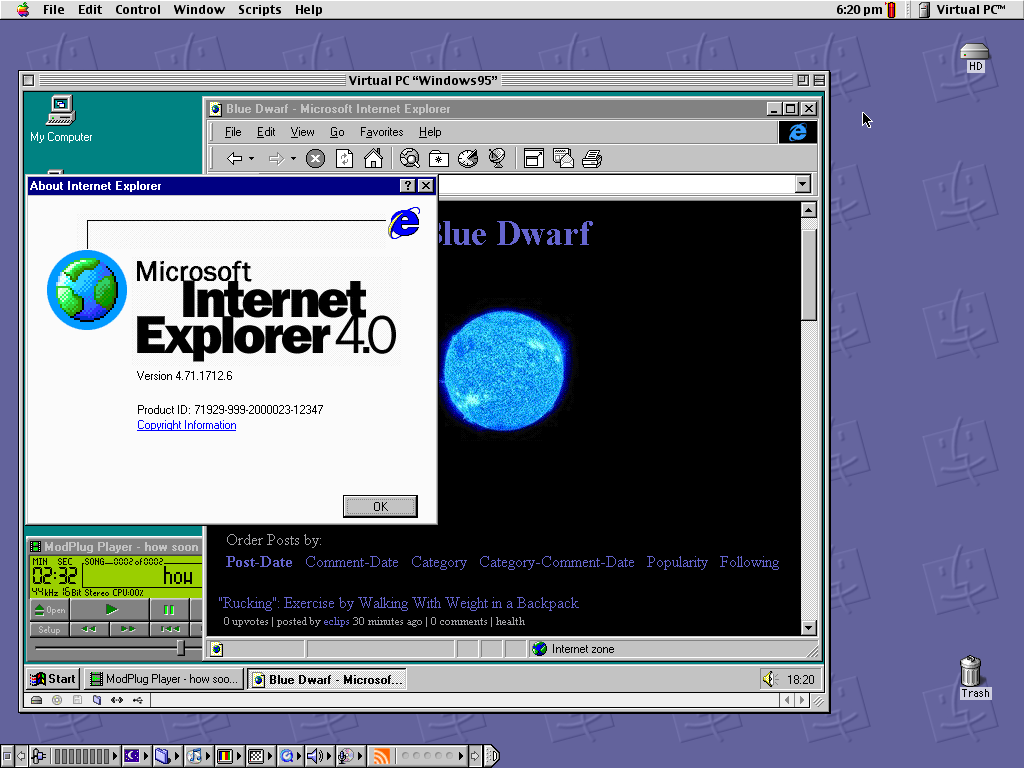Click the Search icon in IE toolbar

[x=409, y=159]
